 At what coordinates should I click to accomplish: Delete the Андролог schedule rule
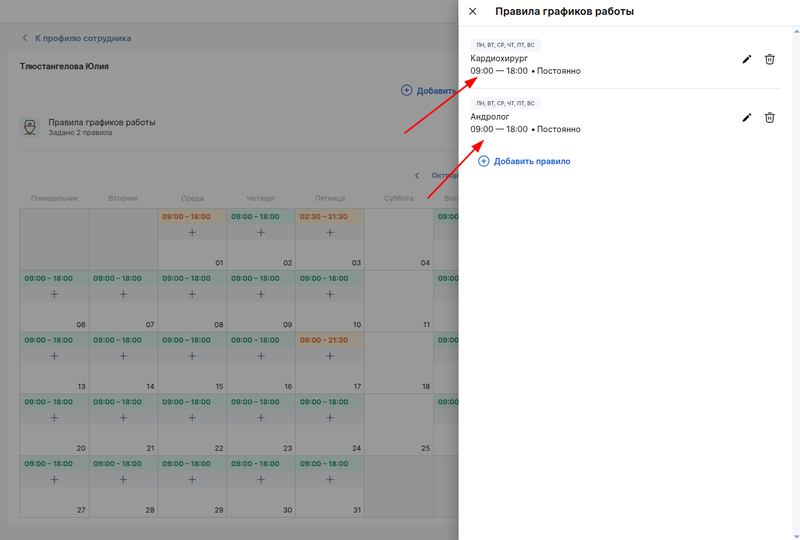(x=769, y=118)
